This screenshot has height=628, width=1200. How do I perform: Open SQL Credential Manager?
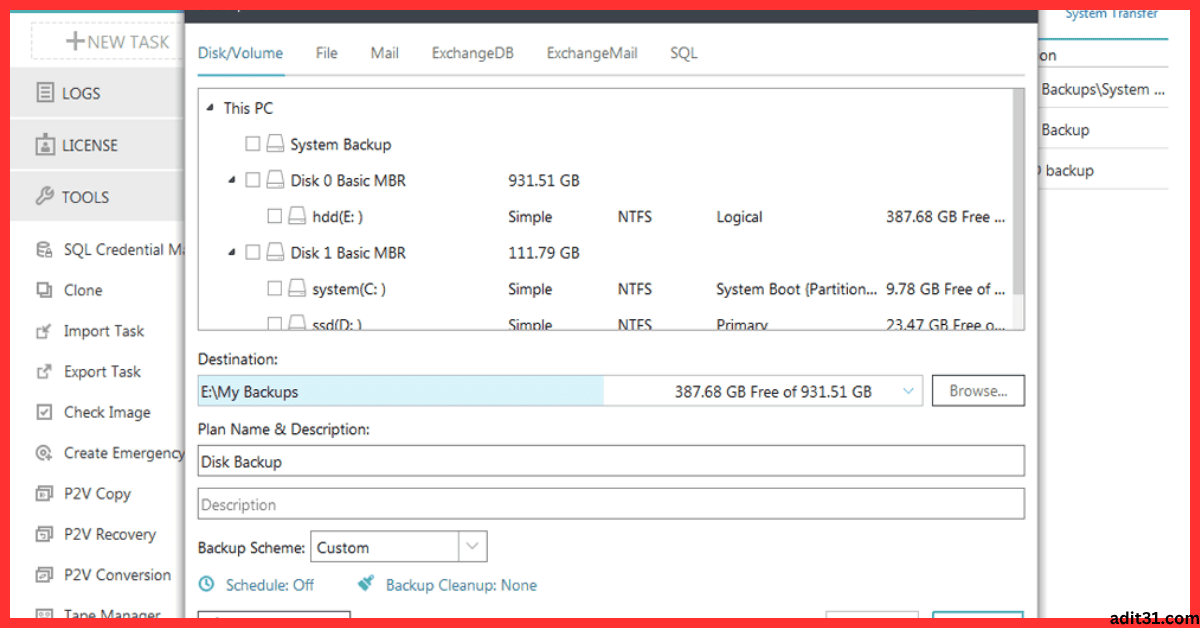tap(110, 249)
